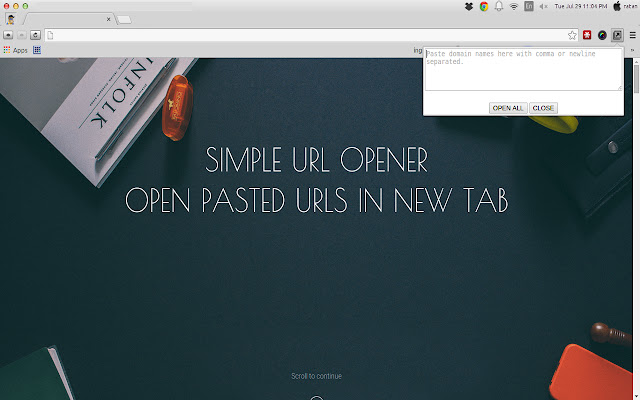Open the Chrome icon in menu bar
The image size is (640, 400).
[484, 6]
